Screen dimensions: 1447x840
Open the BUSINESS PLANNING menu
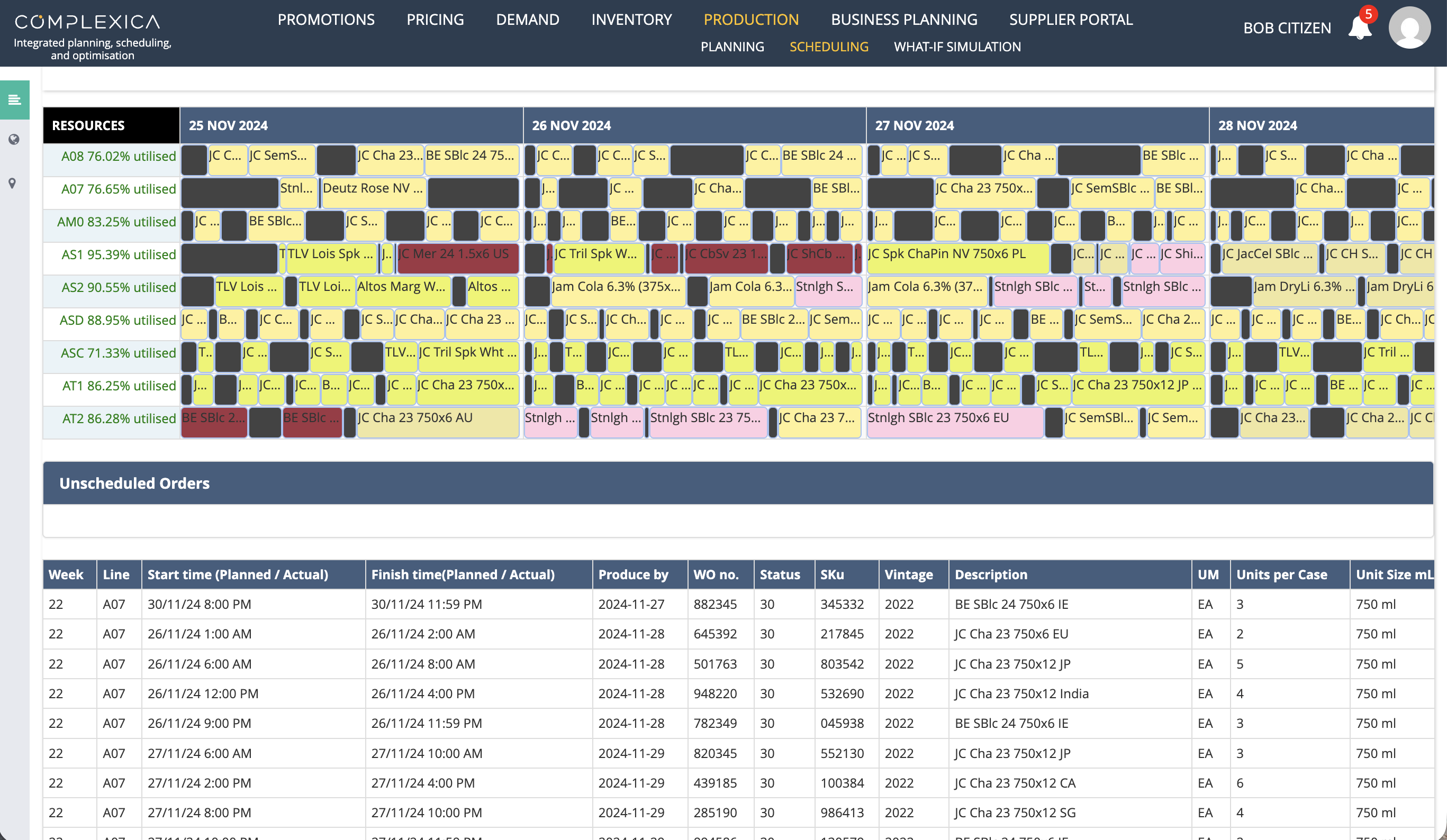tap(904, 20)
